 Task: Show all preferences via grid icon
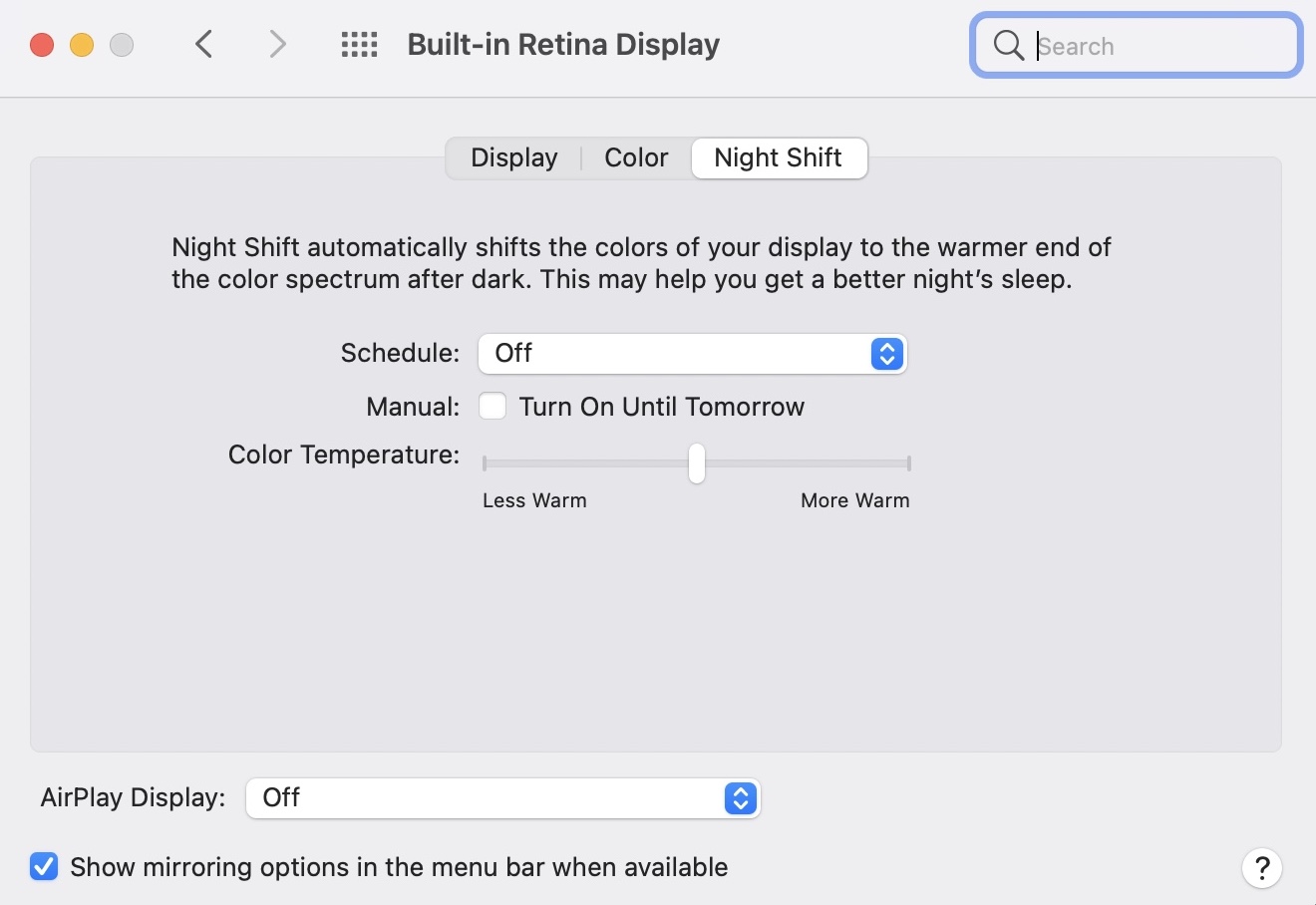pos(359,45)
